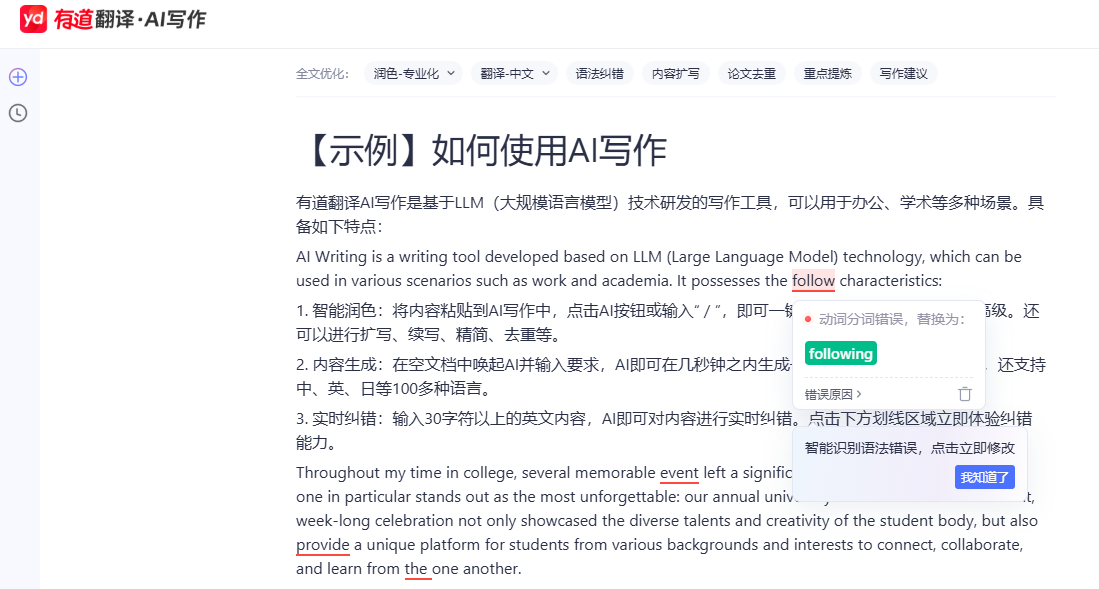Click the yd Youdao logo icon
The image size is (1099, 589).
(x=33, y=18)
